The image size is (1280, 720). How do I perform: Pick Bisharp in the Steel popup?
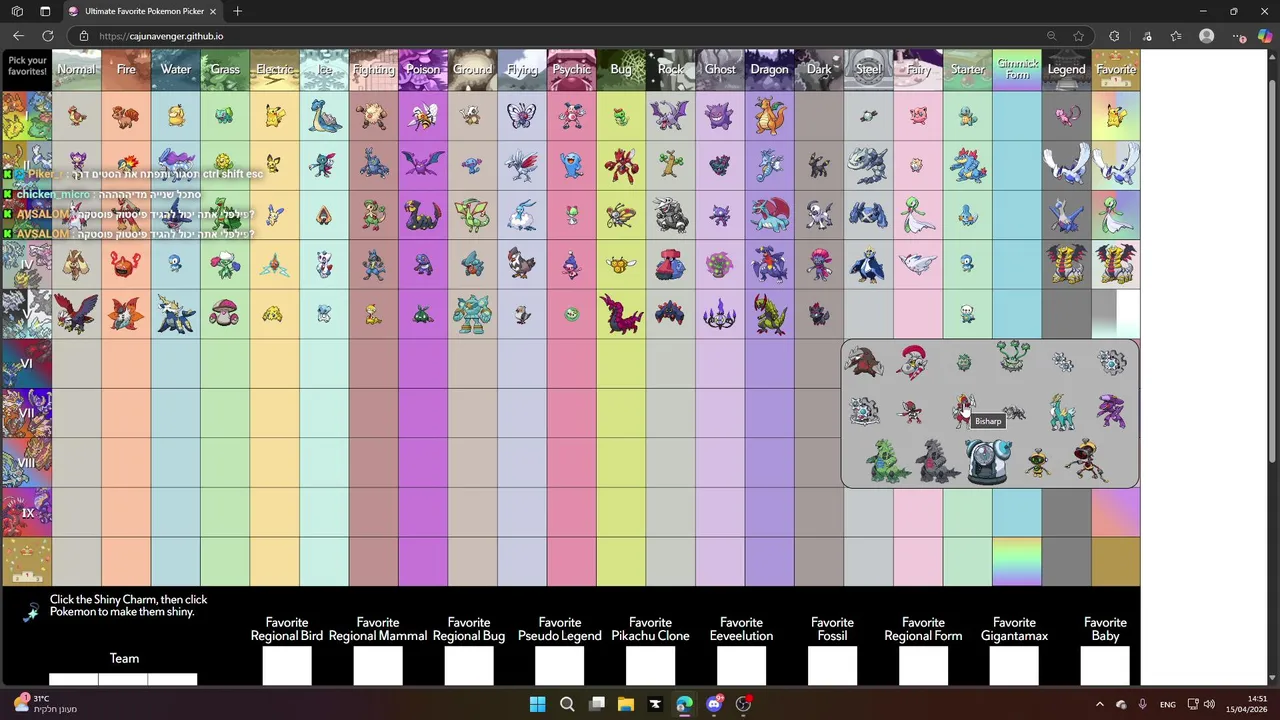[963, 409]
